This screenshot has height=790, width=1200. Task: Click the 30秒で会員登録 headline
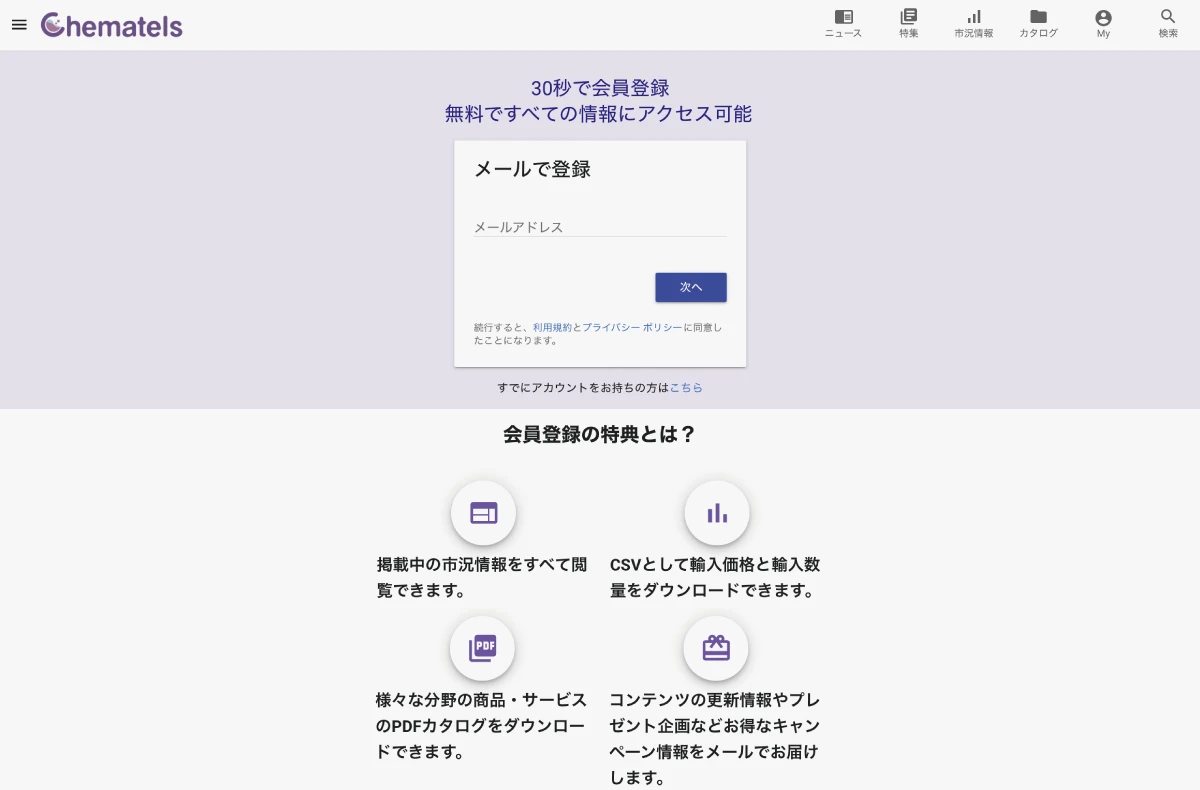tap(600, 88)
